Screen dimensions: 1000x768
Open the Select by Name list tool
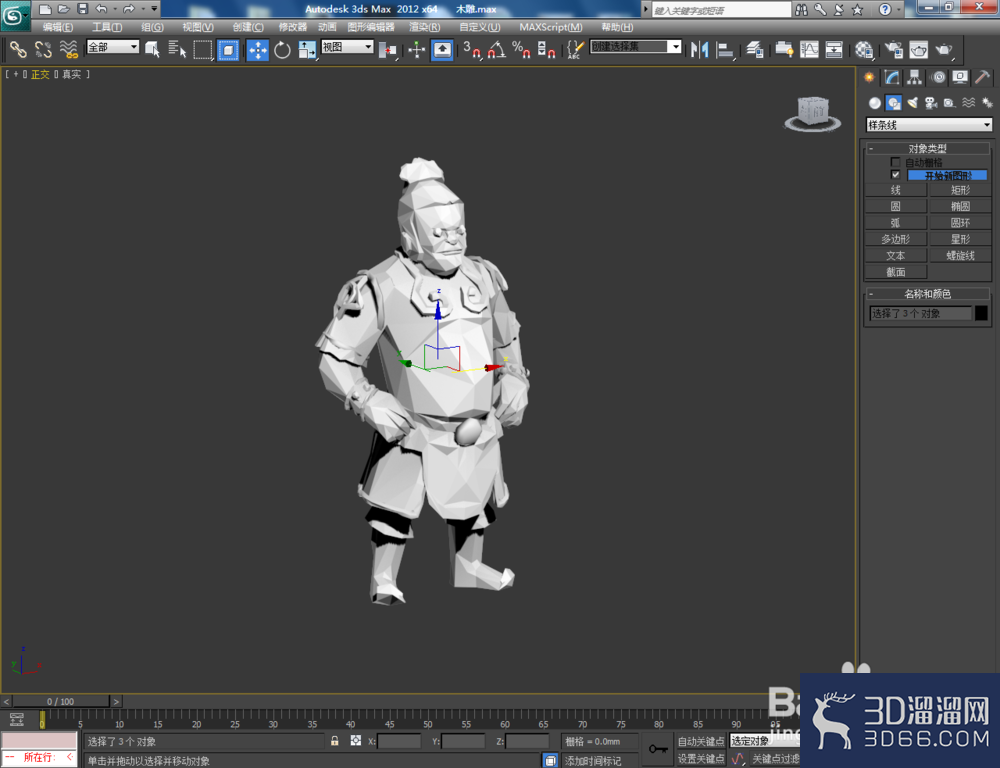pos(177,49)
